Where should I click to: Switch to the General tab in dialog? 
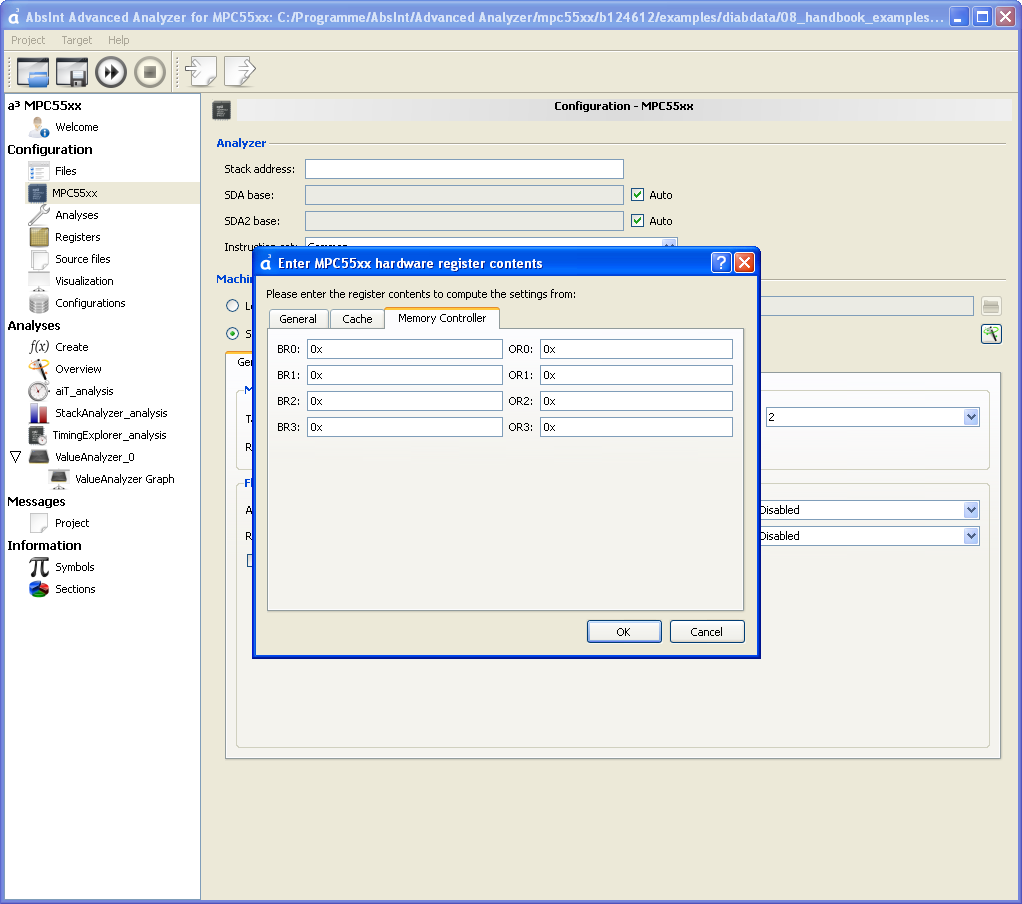pos(298,319)
